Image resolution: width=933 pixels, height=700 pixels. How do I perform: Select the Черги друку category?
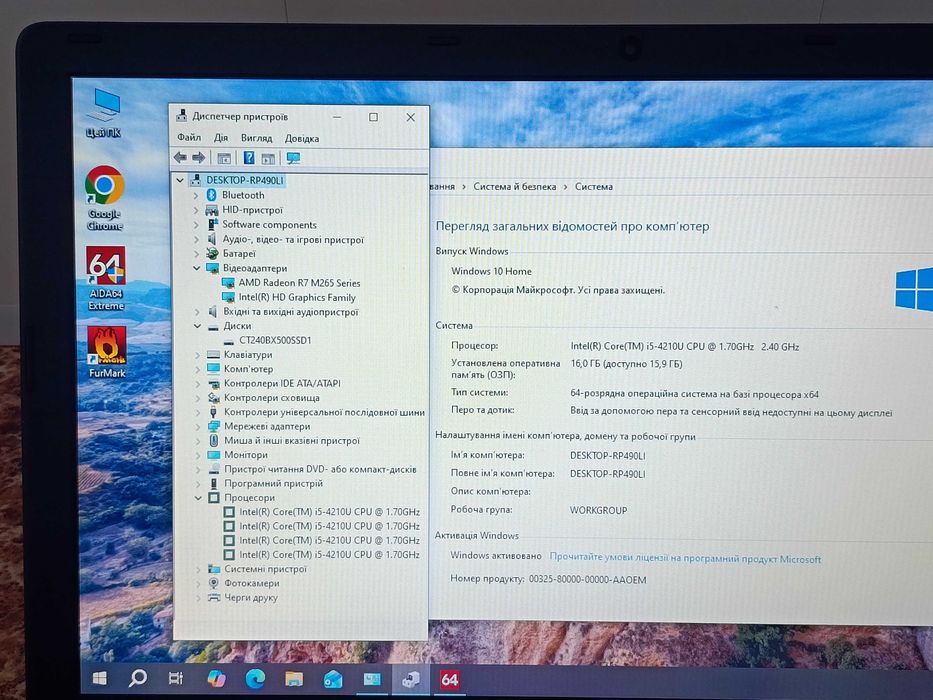[x=251, y=598]
